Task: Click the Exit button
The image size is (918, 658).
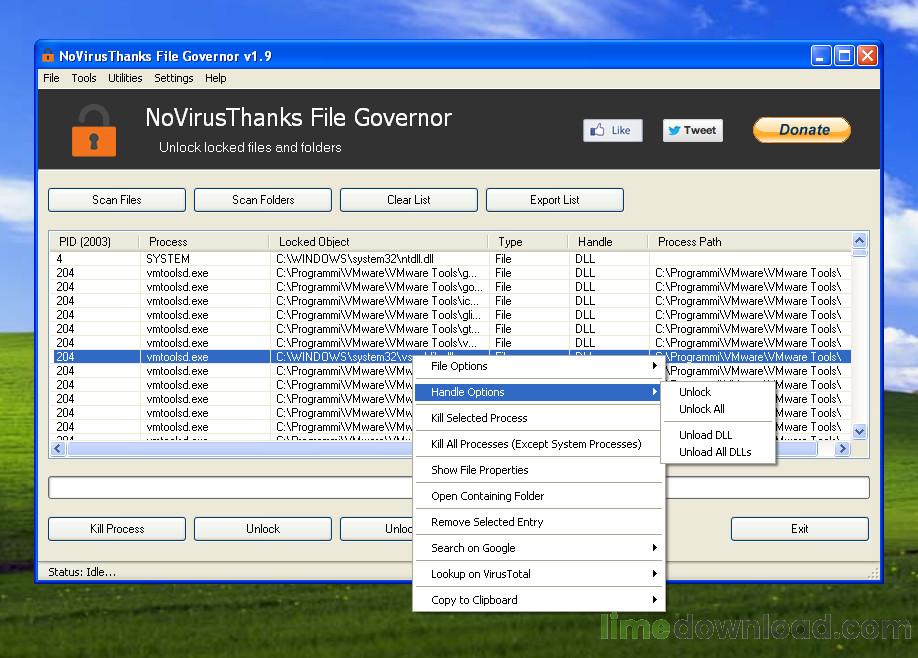Action: click(800, 529)
